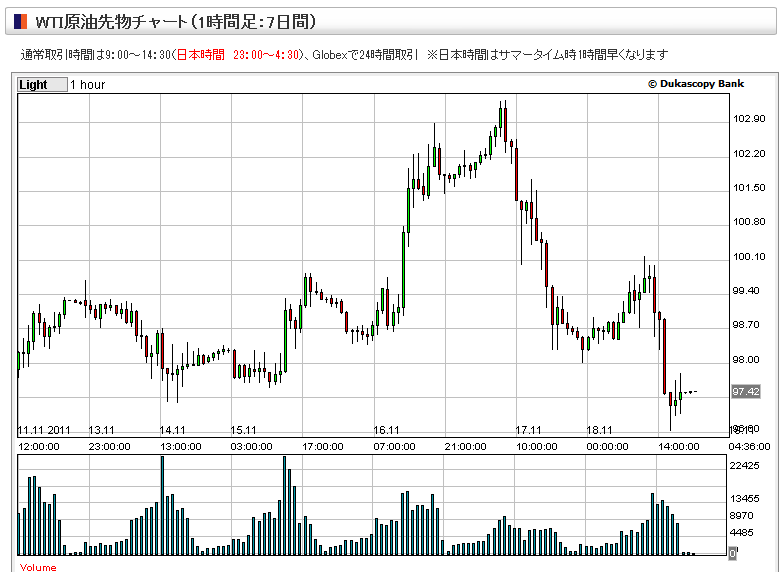The width and height of the screenshot is (783, 572).
Task: Click the red Volume label
Action: pos(38,567)
